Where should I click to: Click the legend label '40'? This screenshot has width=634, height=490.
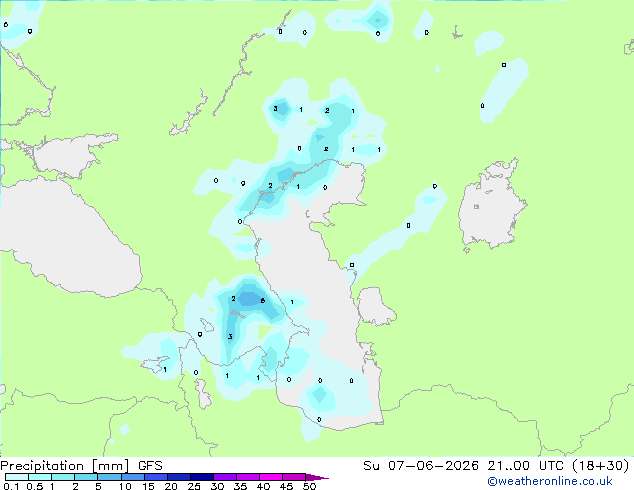(263, 486)
